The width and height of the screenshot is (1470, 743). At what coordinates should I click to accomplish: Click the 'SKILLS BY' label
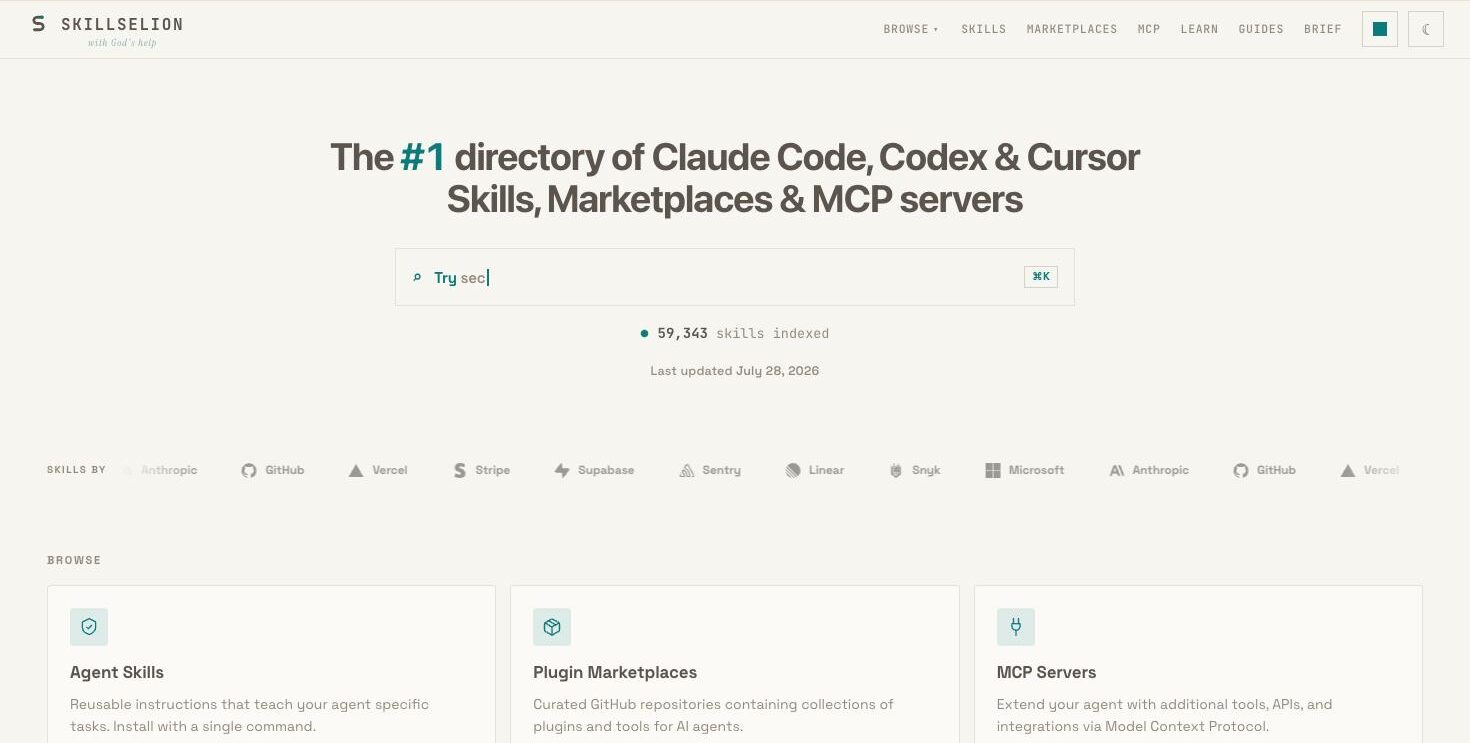pos(76,470)
